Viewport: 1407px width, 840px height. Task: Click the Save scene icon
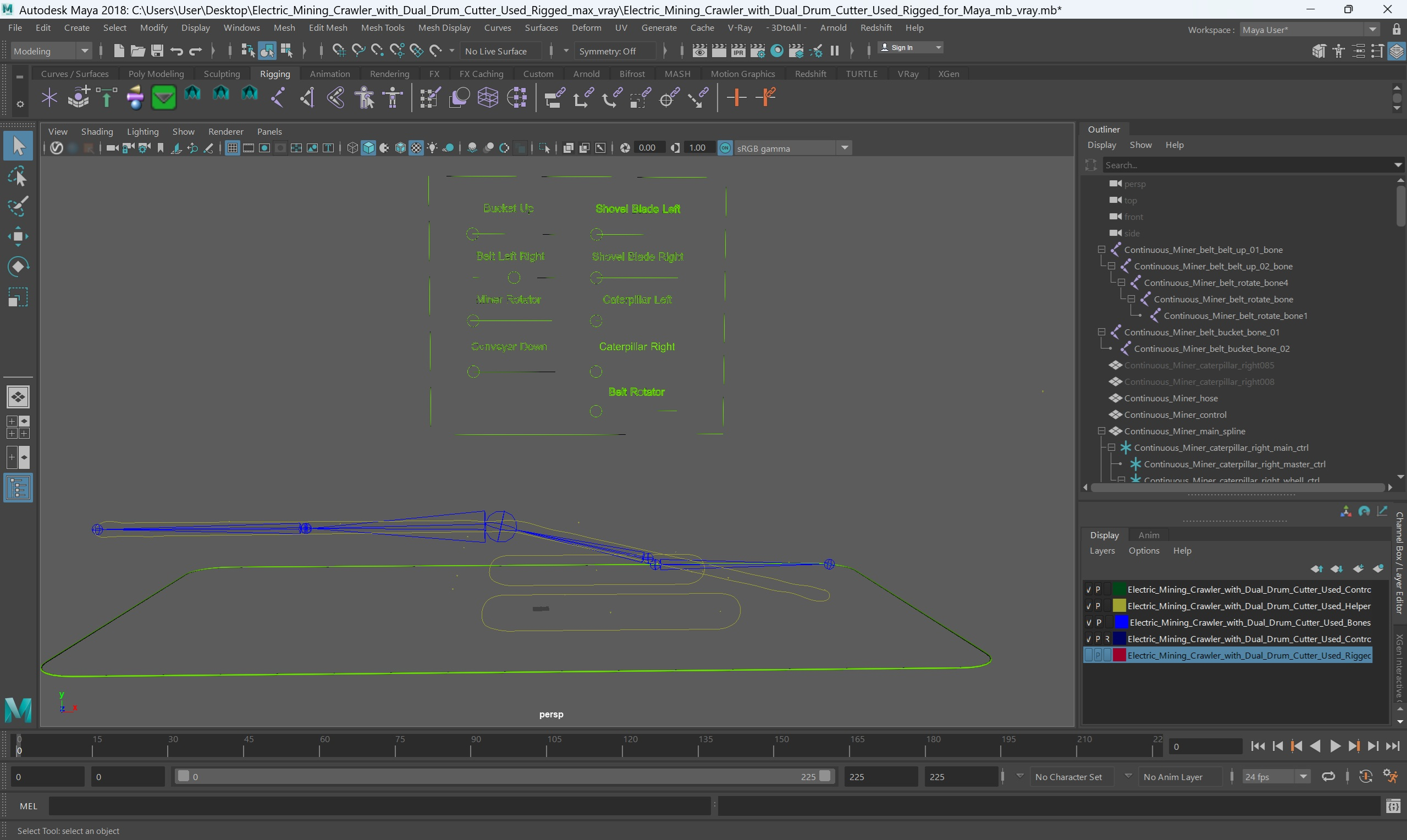tap(157, 51)
